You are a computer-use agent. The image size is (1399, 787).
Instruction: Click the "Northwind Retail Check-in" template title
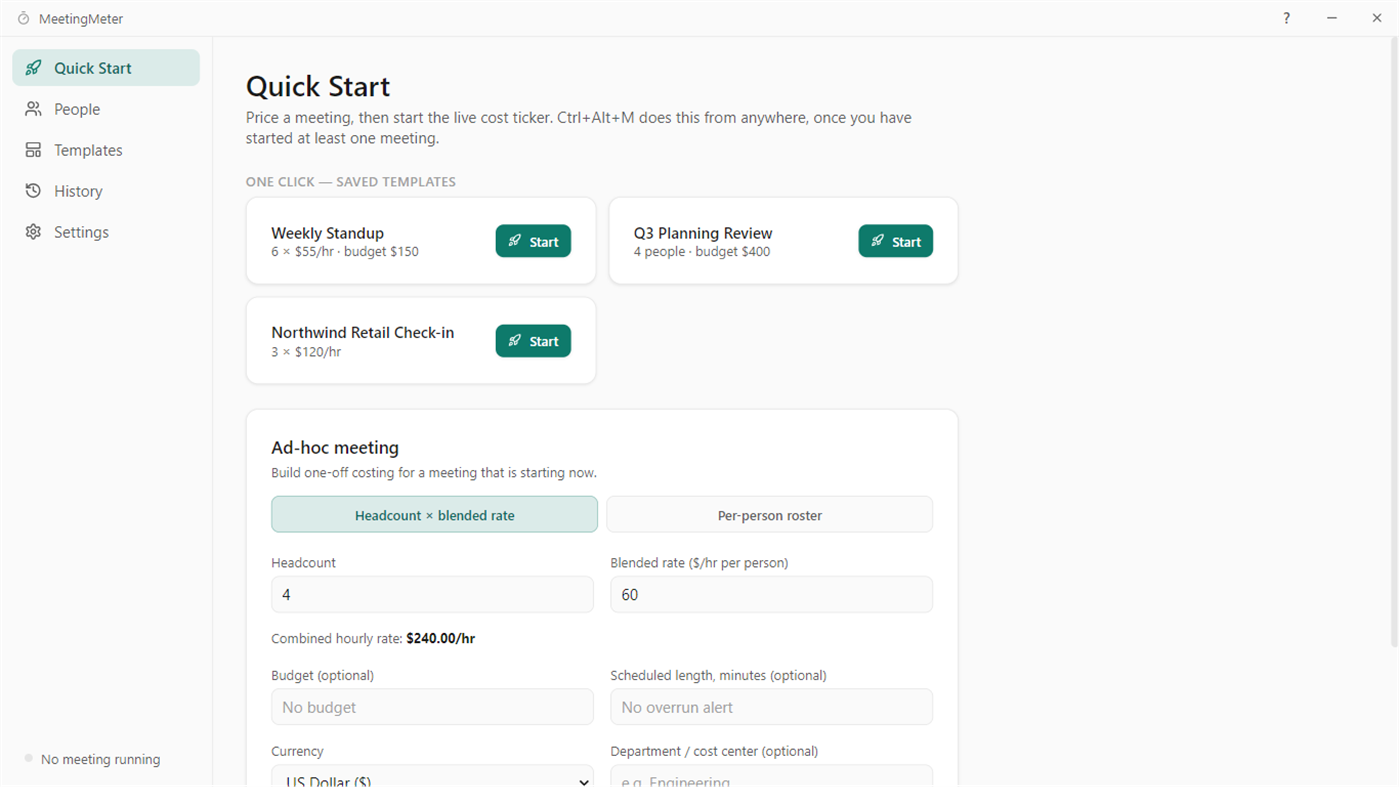click(362, 332)
